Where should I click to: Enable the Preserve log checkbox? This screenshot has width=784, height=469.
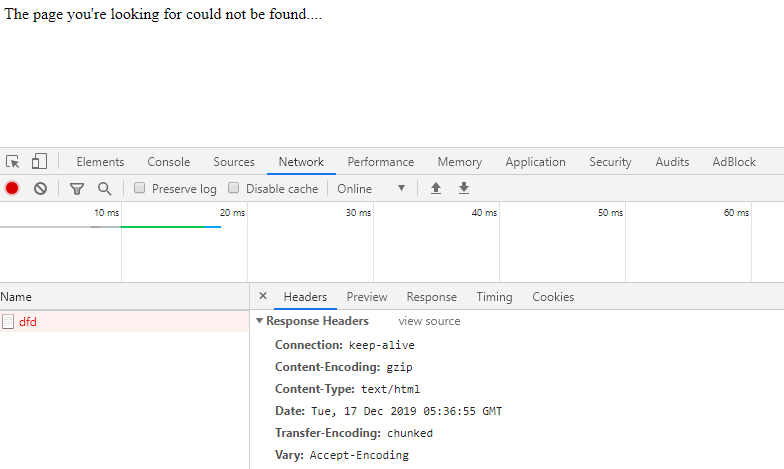coord(140,188)
